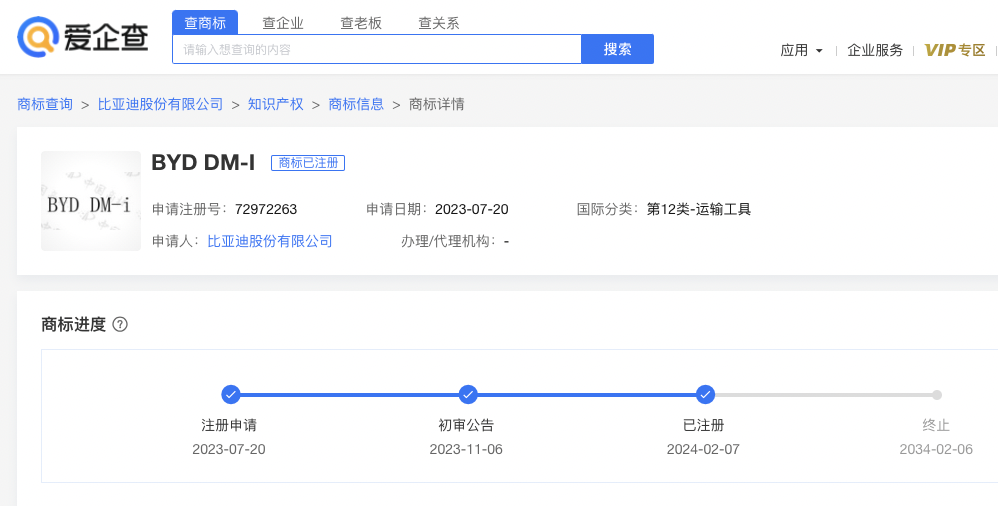Viewport: 998px width, 506px height.
Task: Select the application date 2023-07-20 in the details
Action: click(472, 209)
